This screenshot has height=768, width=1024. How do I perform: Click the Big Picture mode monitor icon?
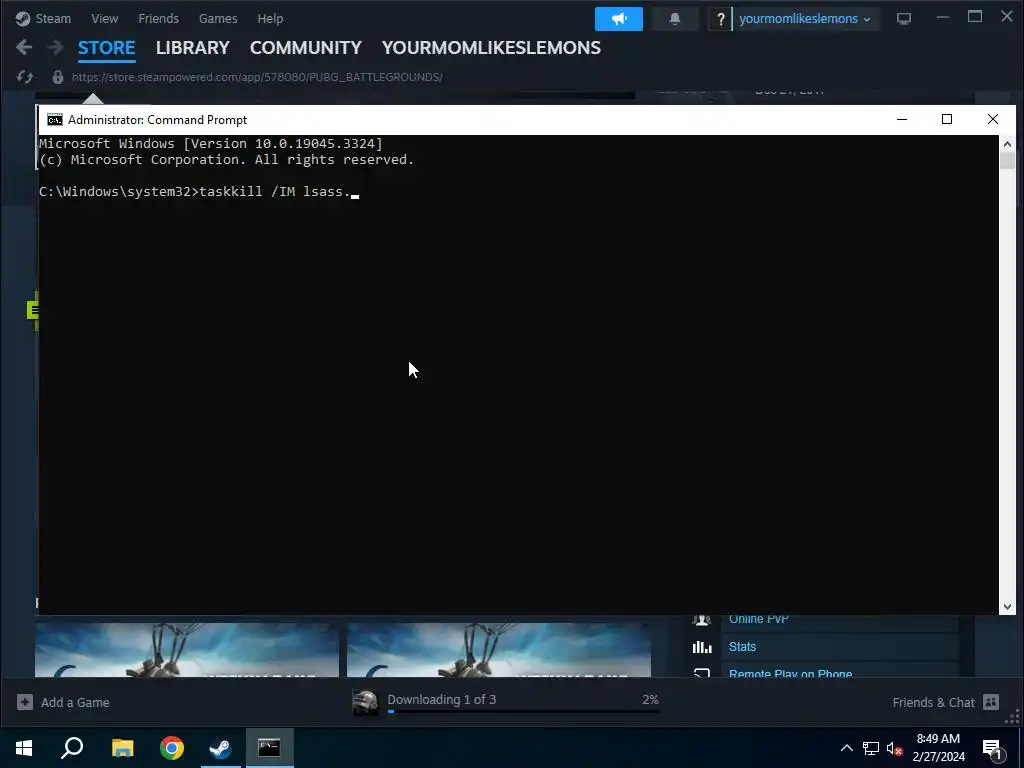(x=904, y=19)
